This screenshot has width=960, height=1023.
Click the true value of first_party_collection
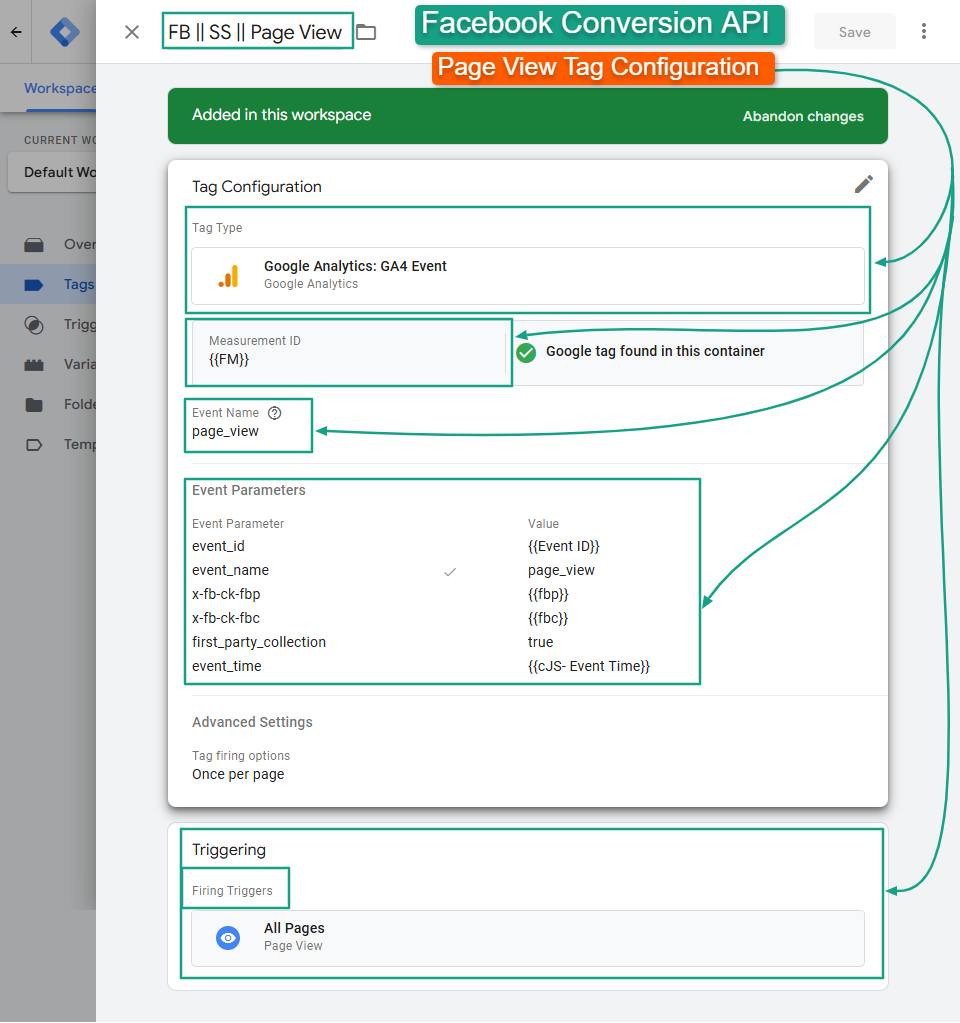click(x=540, y=642)
